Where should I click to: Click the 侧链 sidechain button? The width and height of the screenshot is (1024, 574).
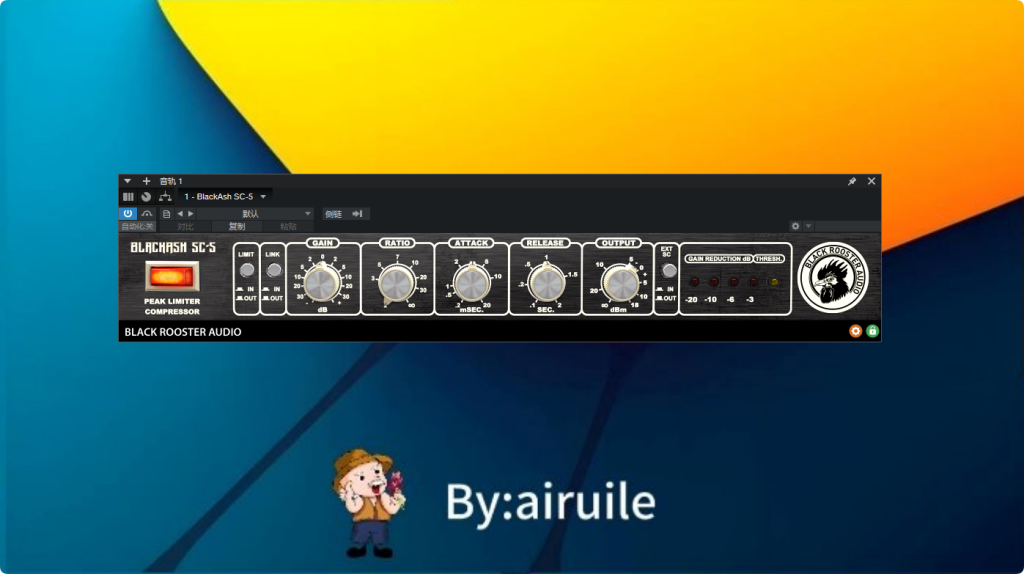point(334,214)
